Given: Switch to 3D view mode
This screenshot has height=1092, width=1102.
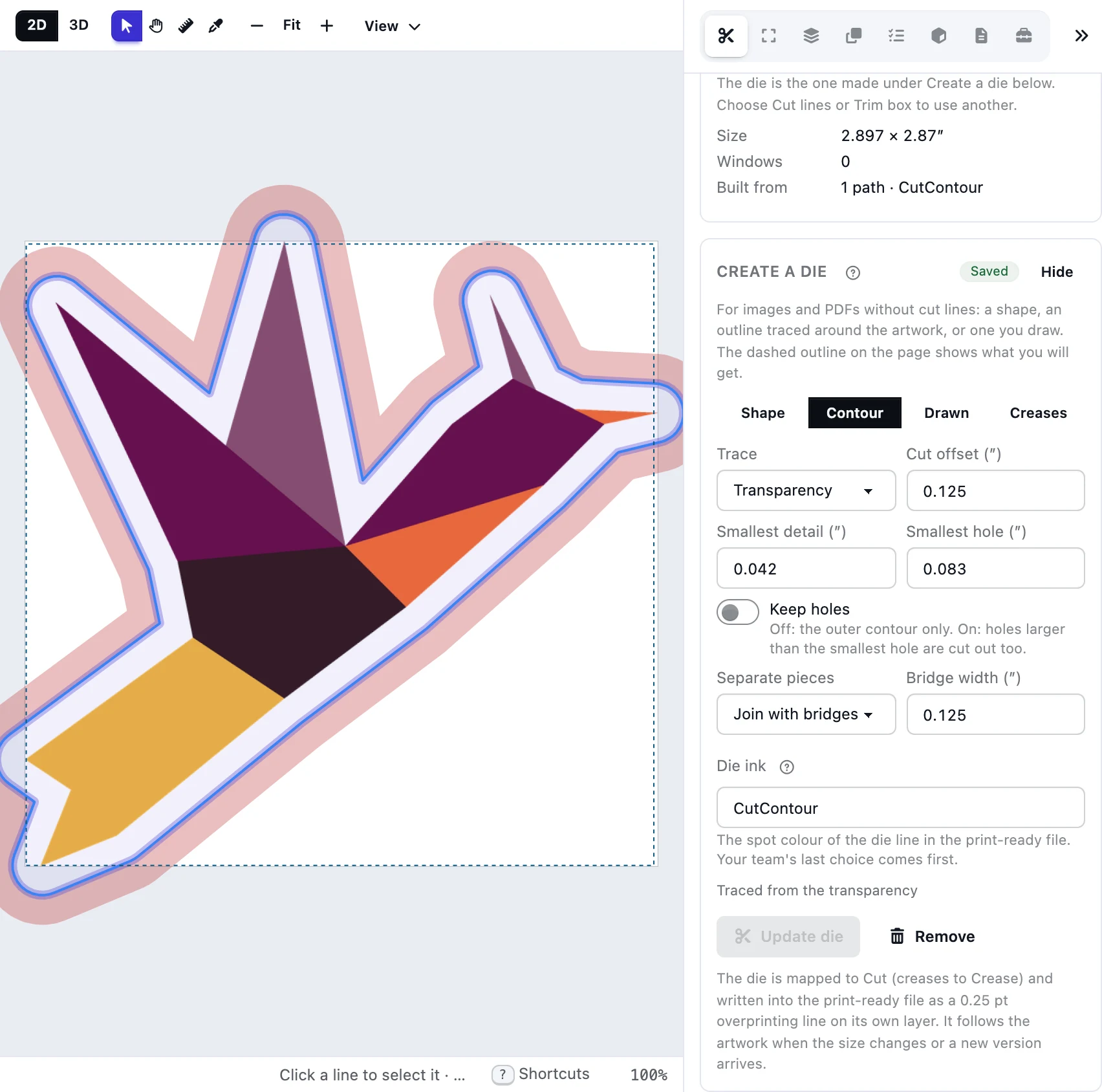Looking at the screenshot, I should pos(79,26).
